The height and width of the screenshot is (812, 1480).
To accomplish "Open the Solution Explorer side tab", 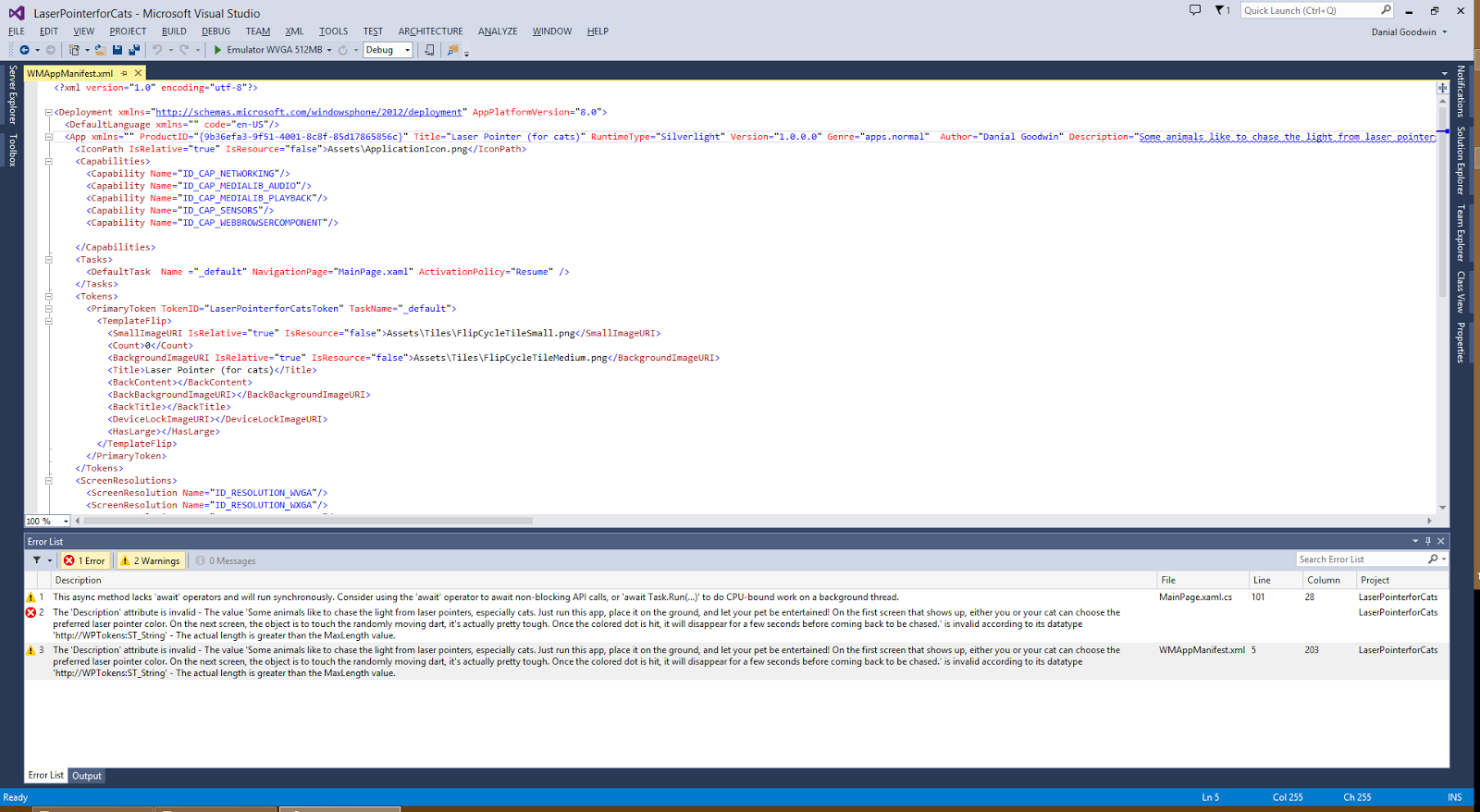I will tap(1461, 160).
